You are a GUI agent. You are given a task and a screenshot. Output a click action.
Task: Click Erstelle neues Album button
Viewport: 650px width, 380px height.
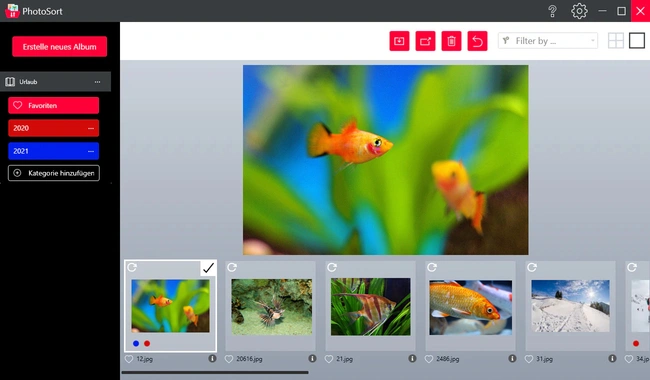coord(59,46)
